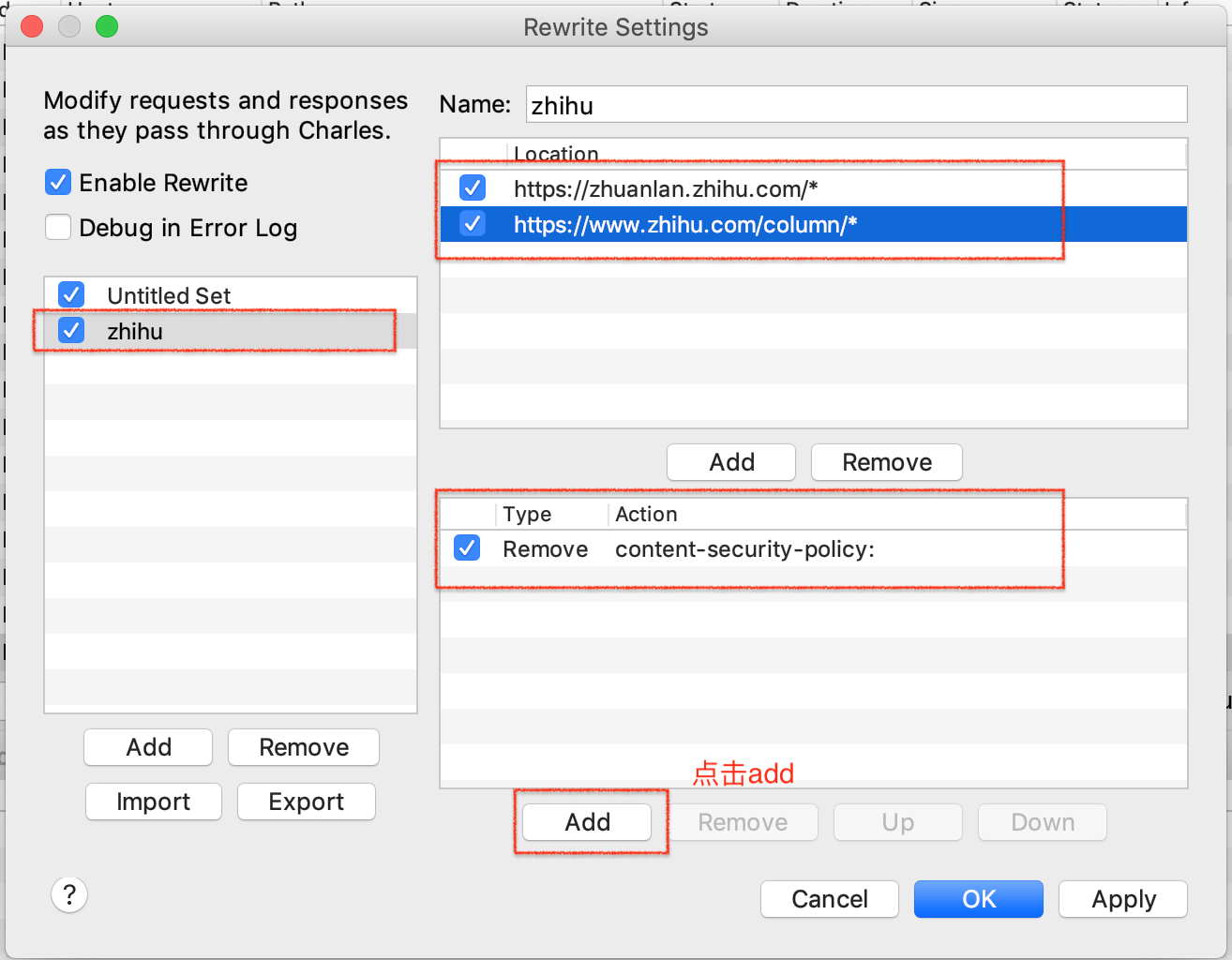The width and height of the screenshot is (1232, 960).
Task: Add a new location entry
Action: pyautogui.click(x=731, y=462)
